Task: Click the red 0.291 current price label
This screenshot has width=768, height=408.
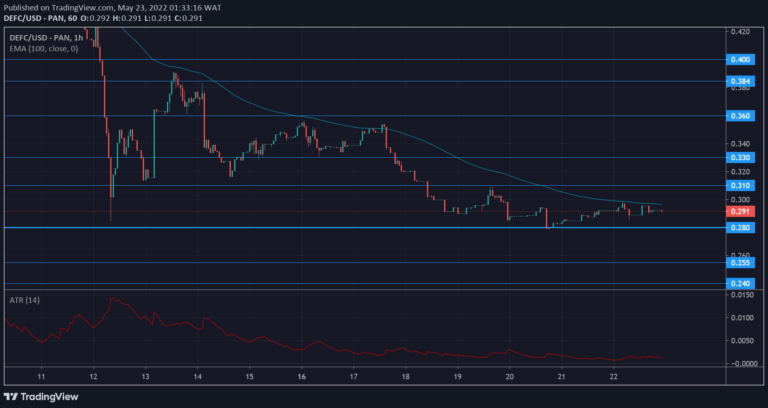Action: pyautogui.click(x=740, y=212)
